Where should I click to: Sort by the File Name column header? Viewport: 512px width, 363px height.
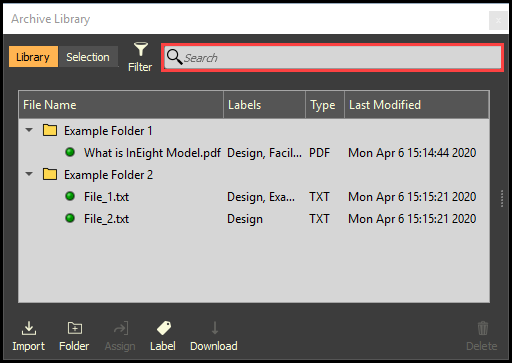pos(121,105)
